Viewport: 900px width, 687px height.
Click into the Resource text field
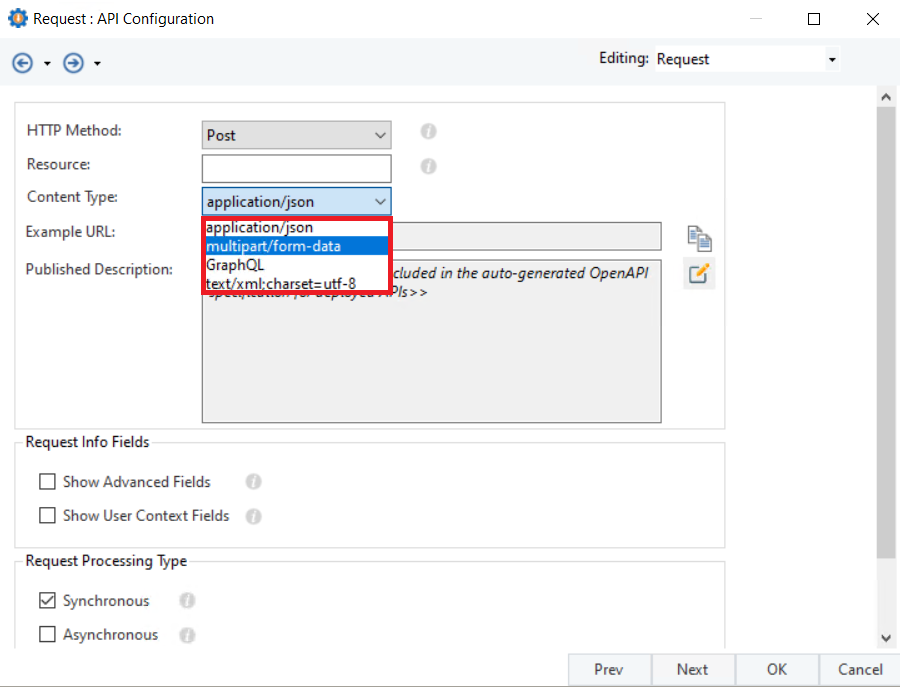[x=296, y=168]
